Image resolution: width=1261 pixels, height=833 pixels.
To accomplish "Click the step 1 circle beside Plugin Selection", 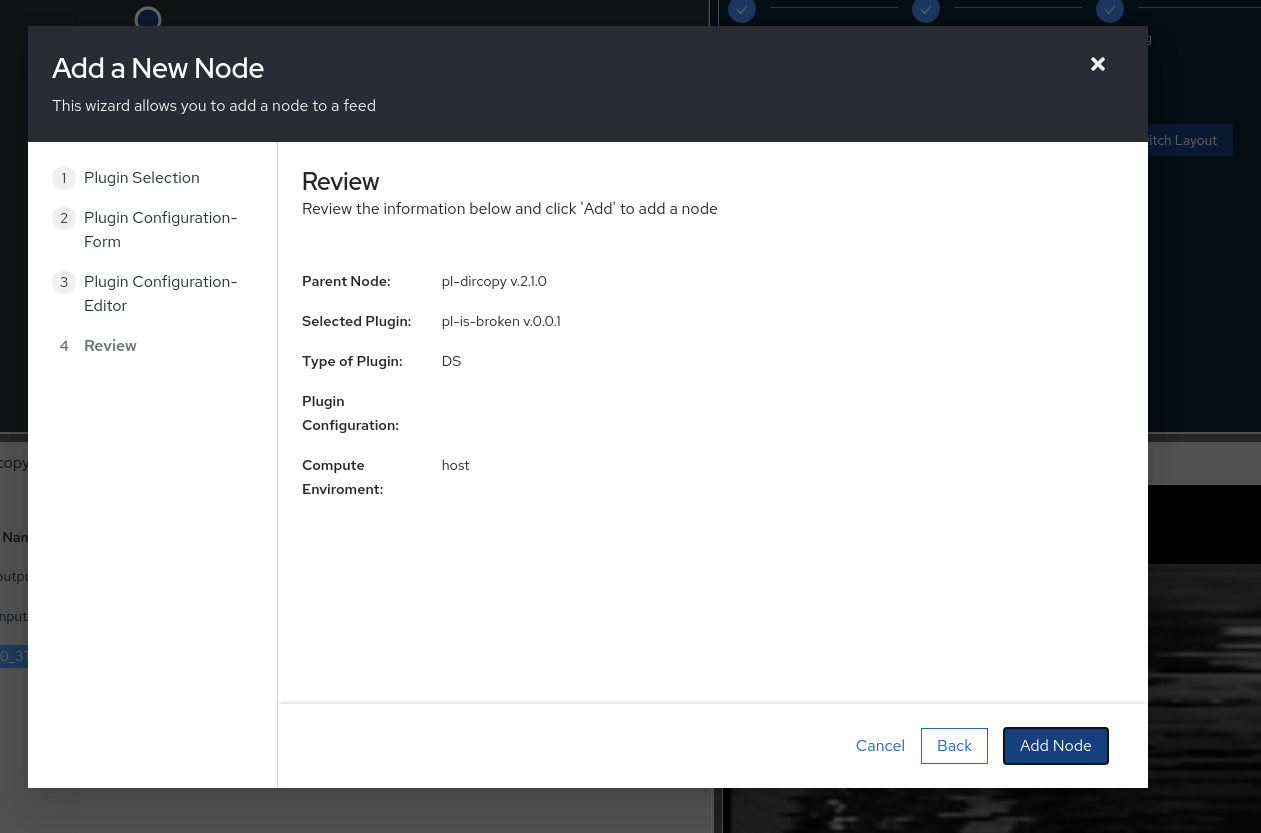I will click(x=64, y=178).
